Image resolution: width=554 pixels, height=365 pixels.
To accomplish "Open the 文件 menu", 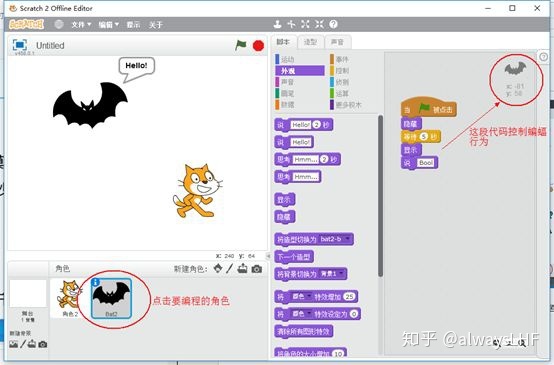I will pos(81,25).
